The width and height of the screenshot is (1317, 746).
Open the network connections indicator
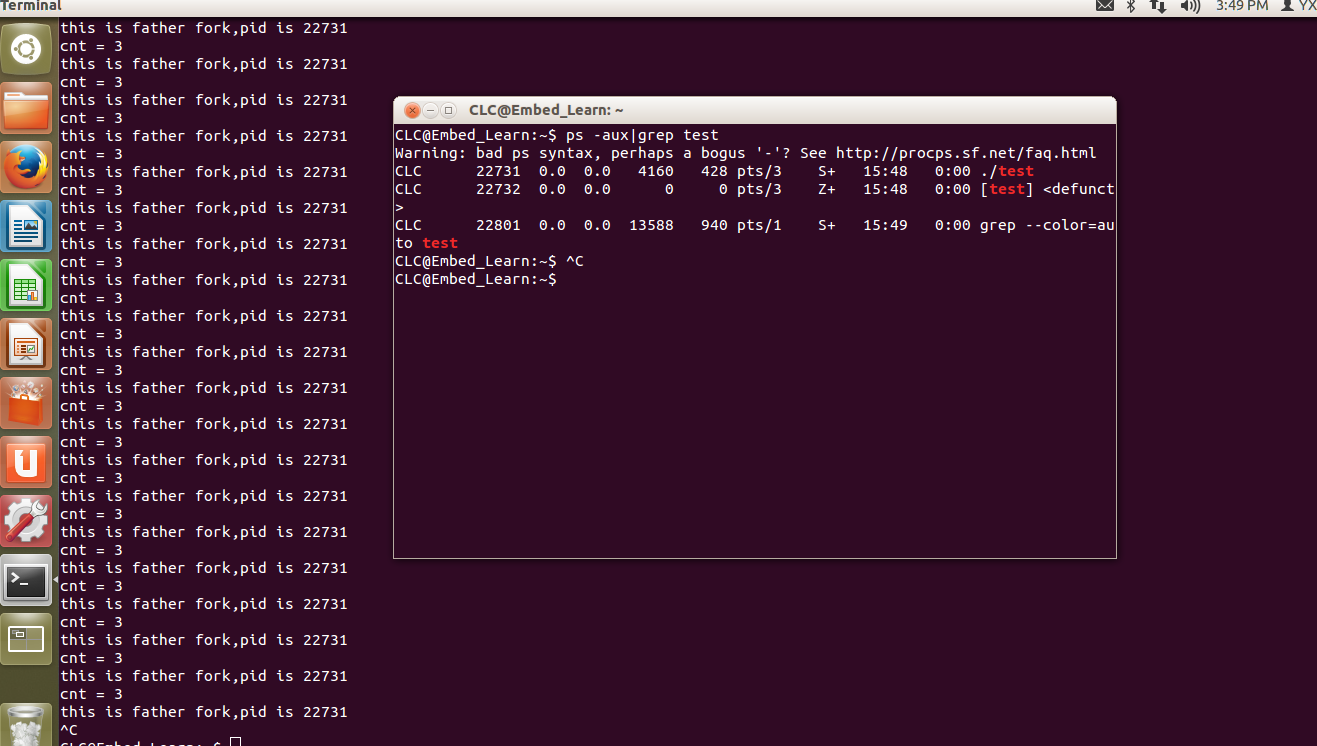click(x=1158, y=6)
